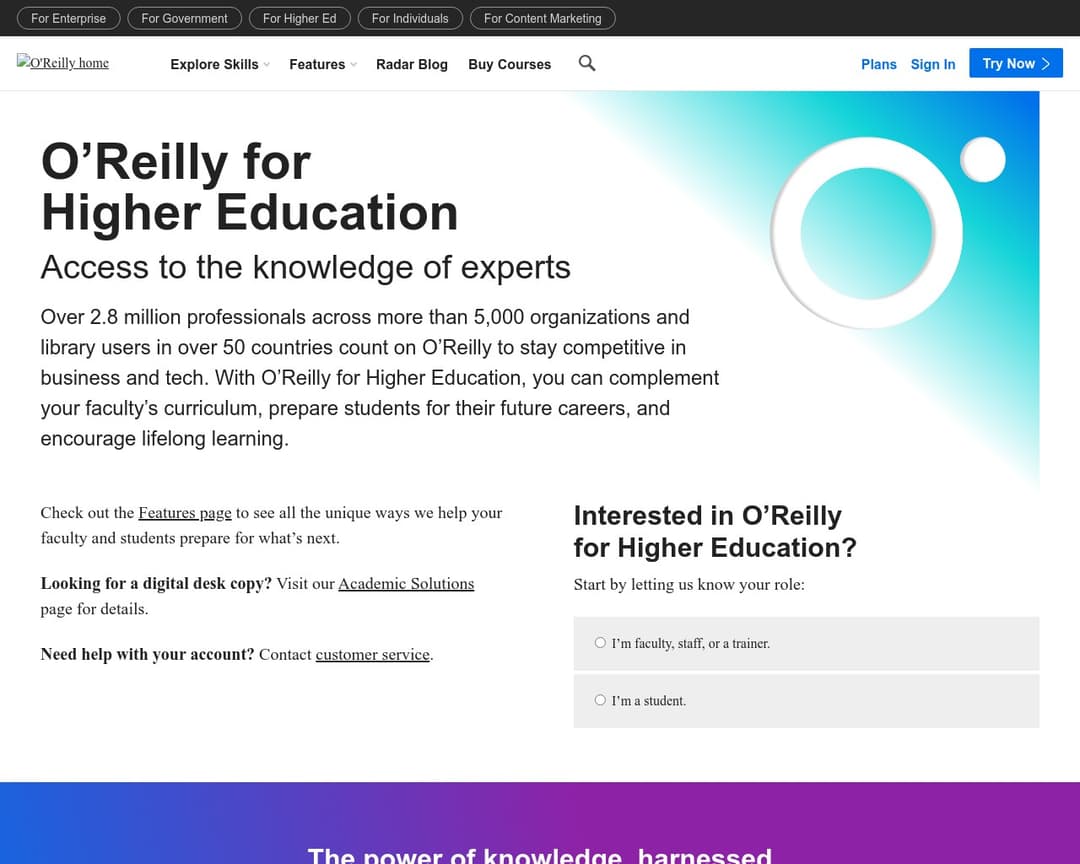The width and height of the screenshot is (1080, 864).
Task: Switch to For Individuals tab
Action: point(410,19)
